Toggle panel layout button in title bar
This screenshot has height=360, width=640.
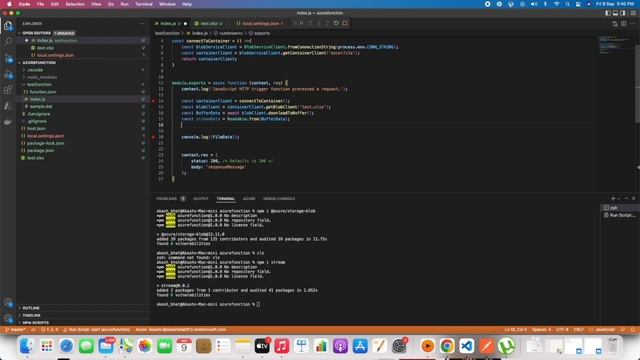point(615,13)
